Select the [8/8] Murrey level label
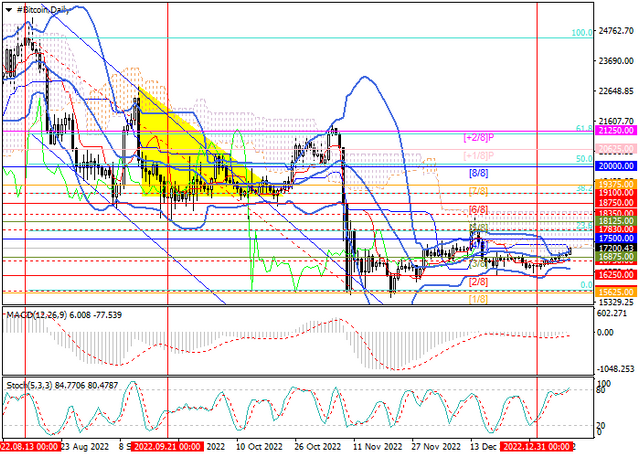 [478, 173]
